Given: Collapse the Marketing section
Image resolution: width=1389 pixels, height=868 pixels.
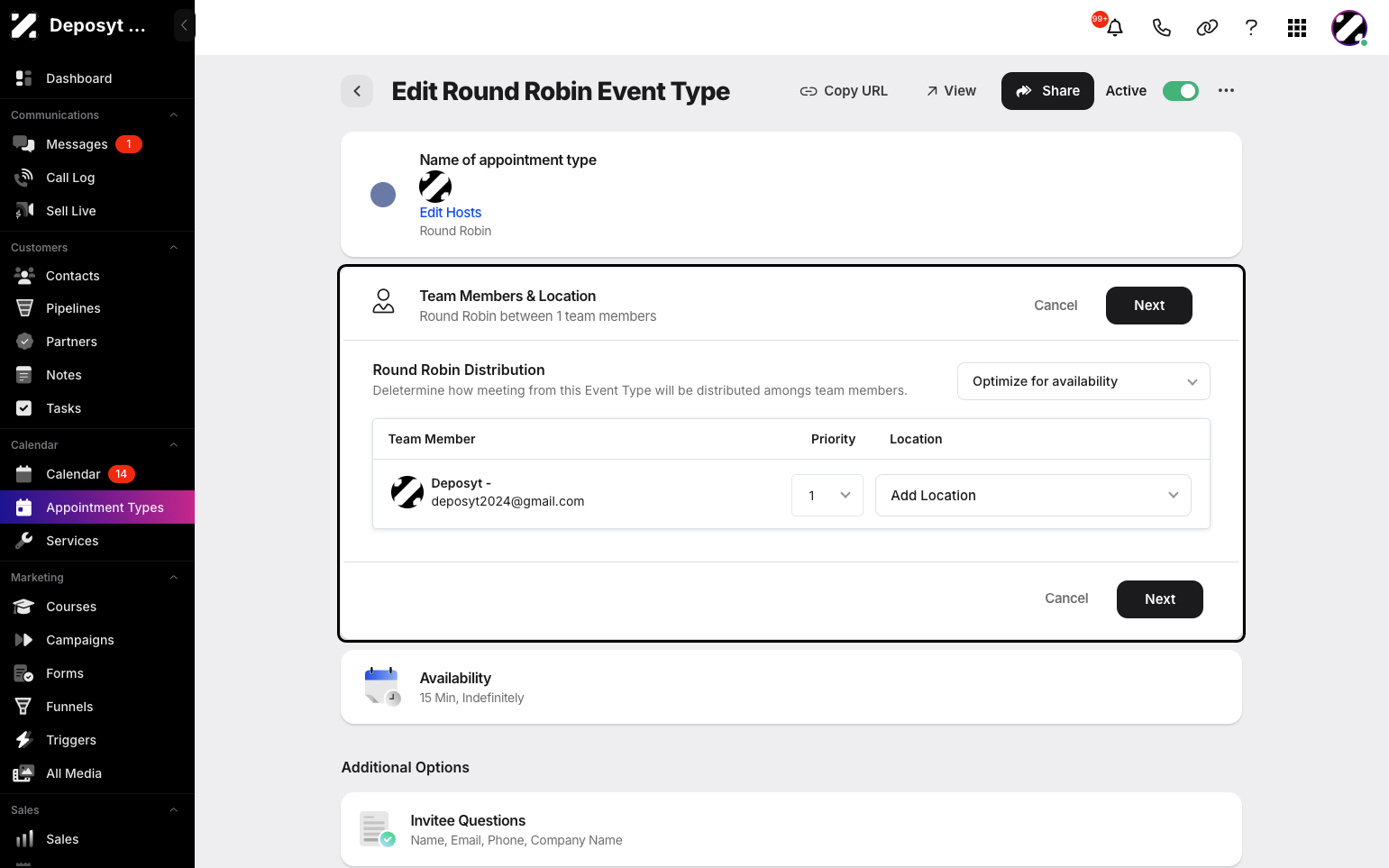Looking at the screenshot, I should coord(174,578).
